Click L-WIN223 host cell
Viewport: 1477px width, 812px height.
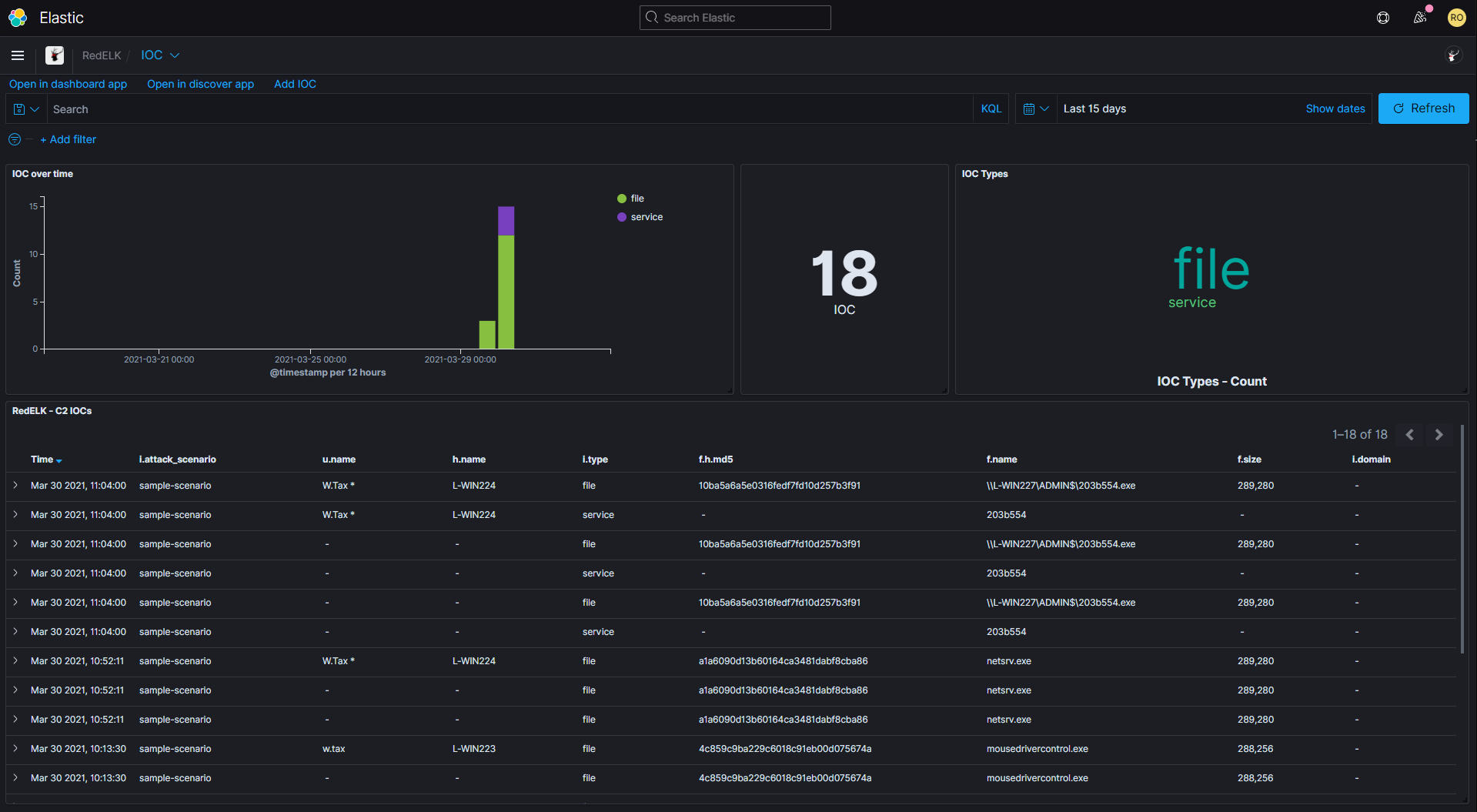tap(474, 749)
